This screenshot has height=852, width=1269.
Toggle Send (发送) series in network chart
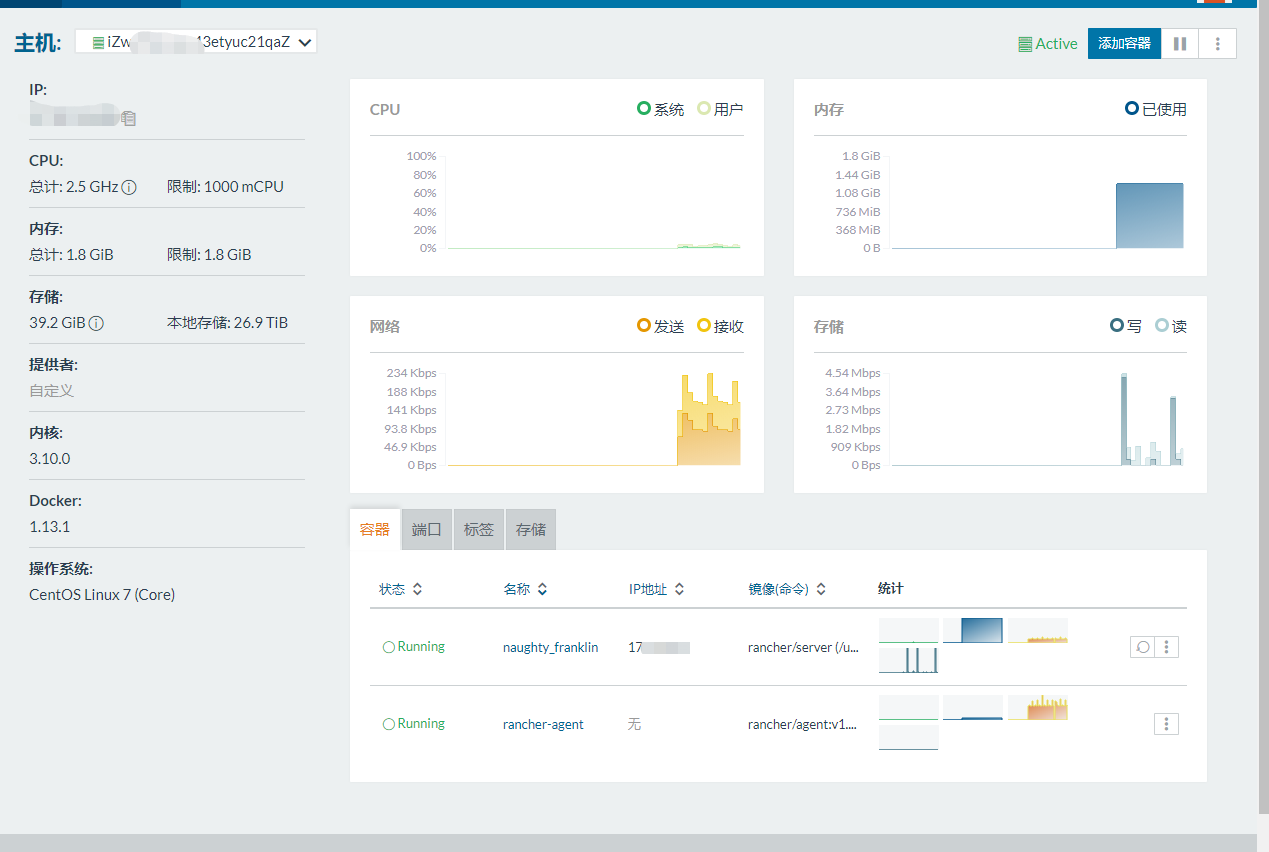coord(661,326)
